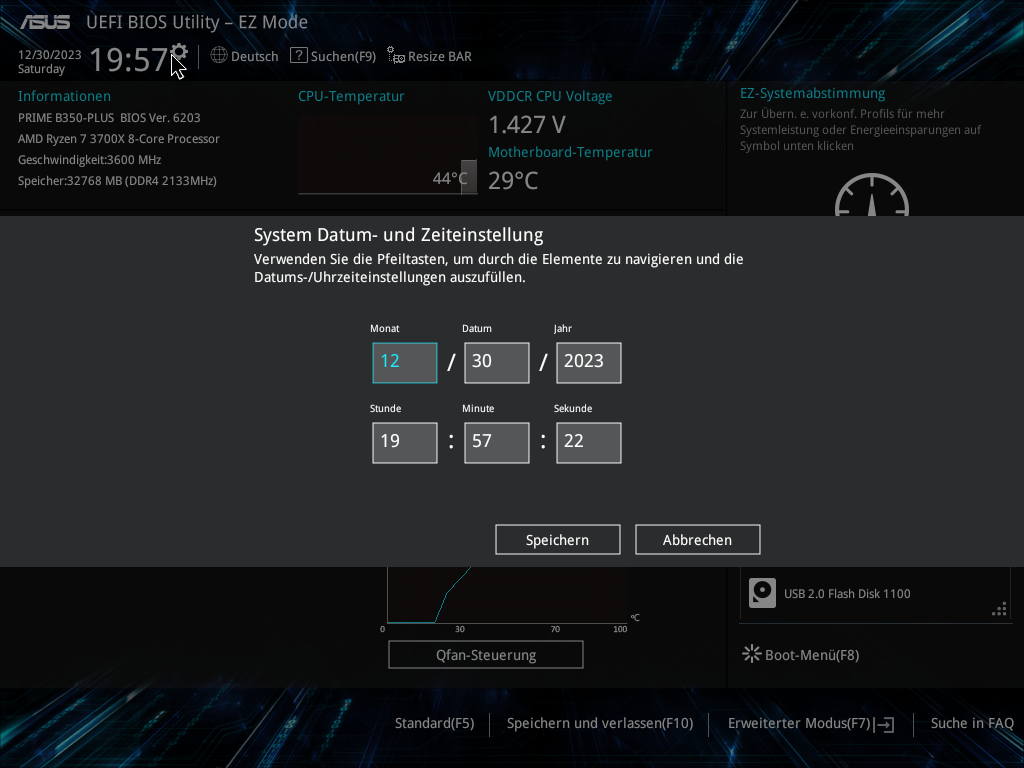Click Suchen(F9) label

(x=344, y=56)
